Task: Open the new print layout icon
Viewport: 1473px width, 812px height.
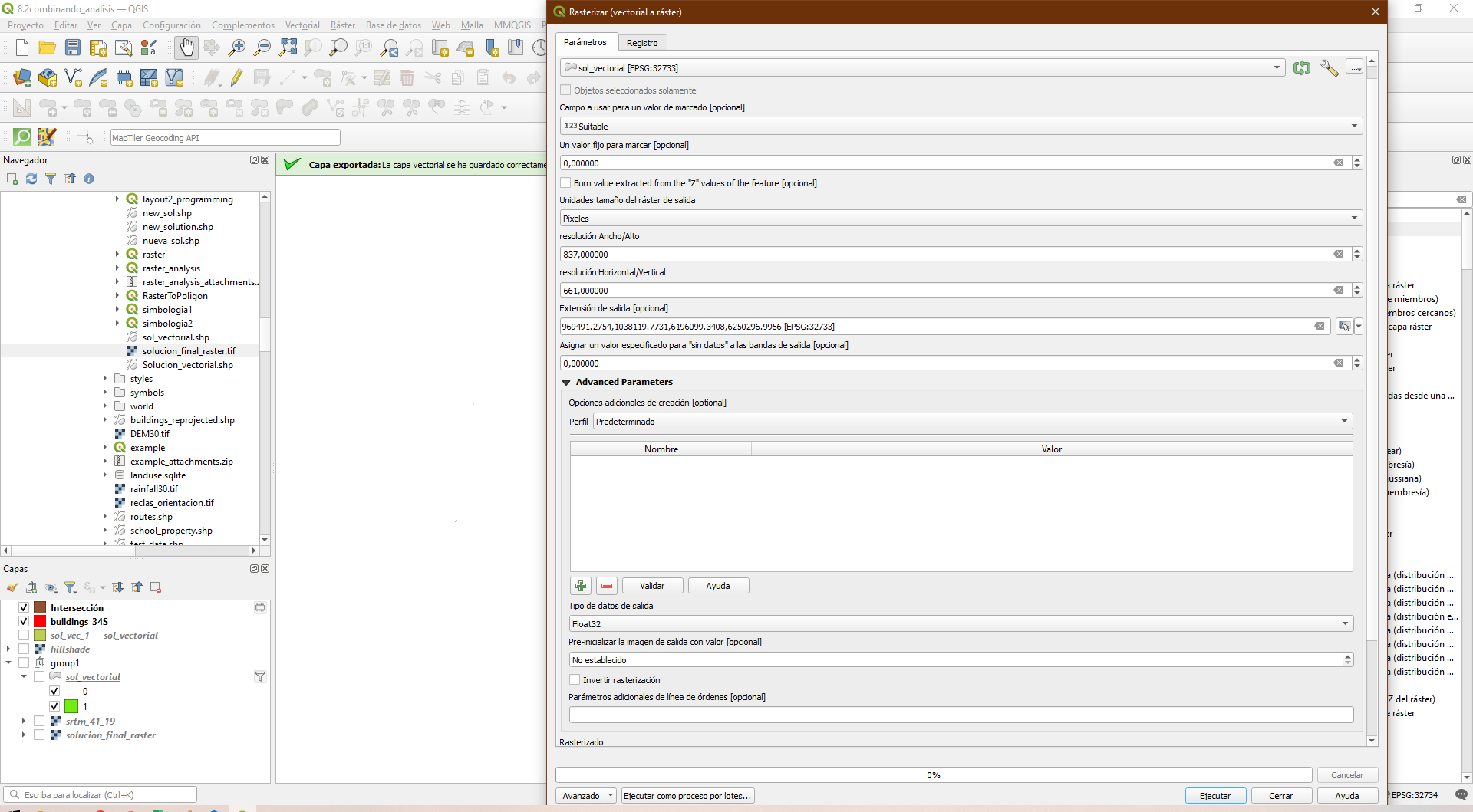Action: (98, 48)
